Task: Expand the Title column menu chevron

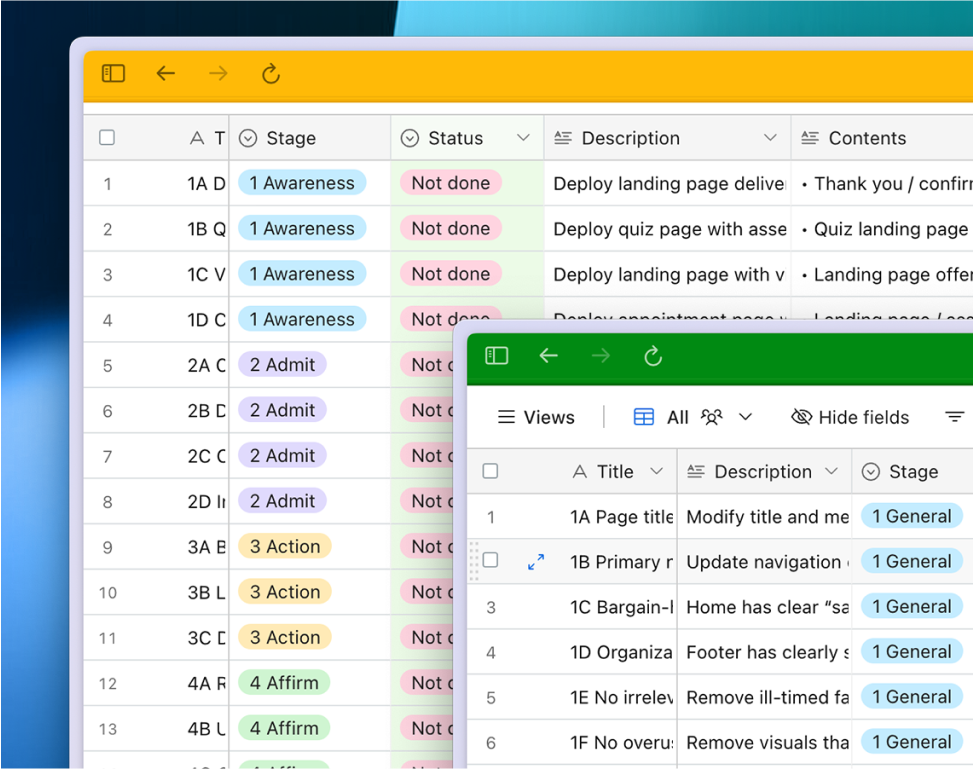Action: (656, 471)
